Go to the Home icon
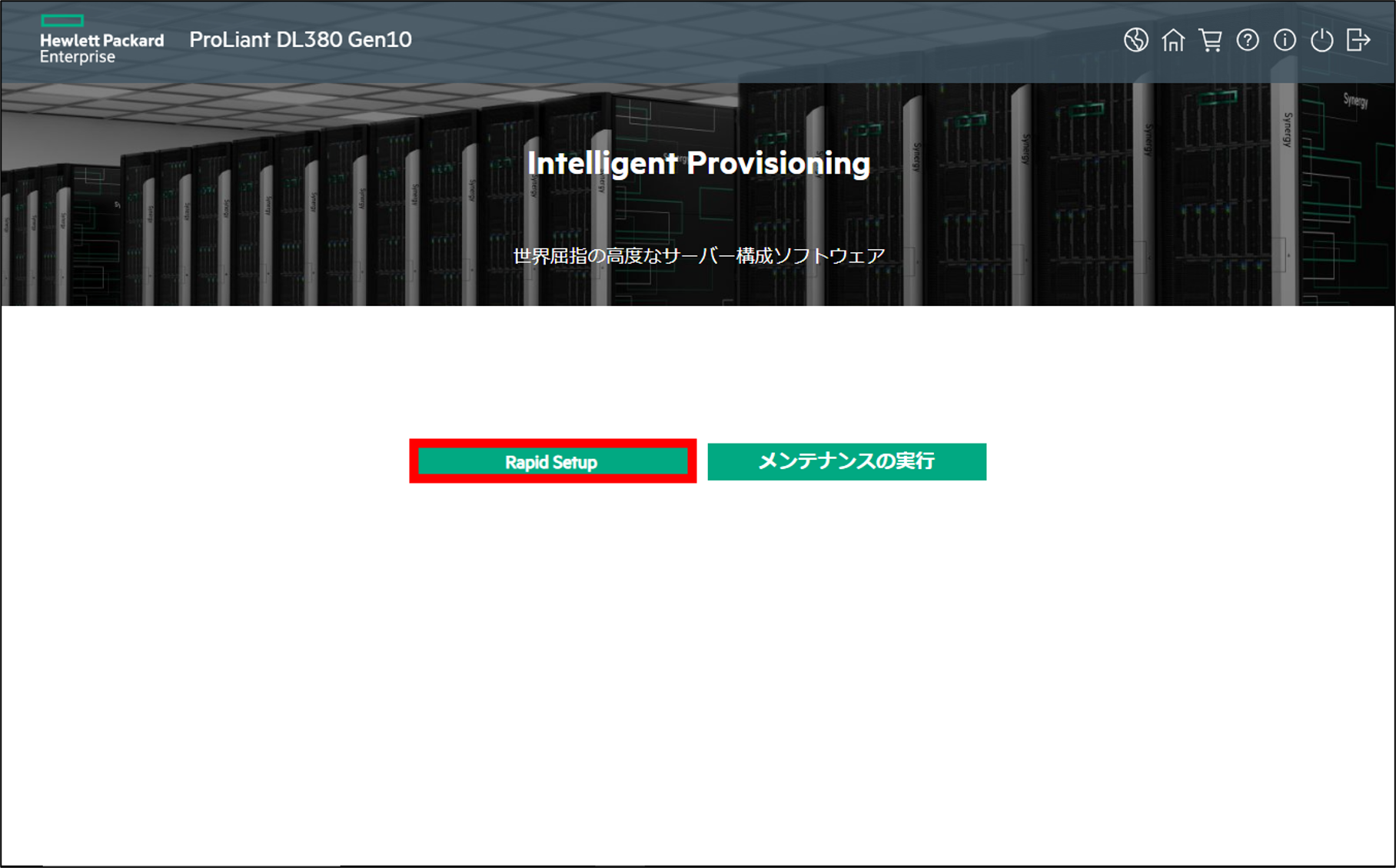 [x=1173, y=40]
